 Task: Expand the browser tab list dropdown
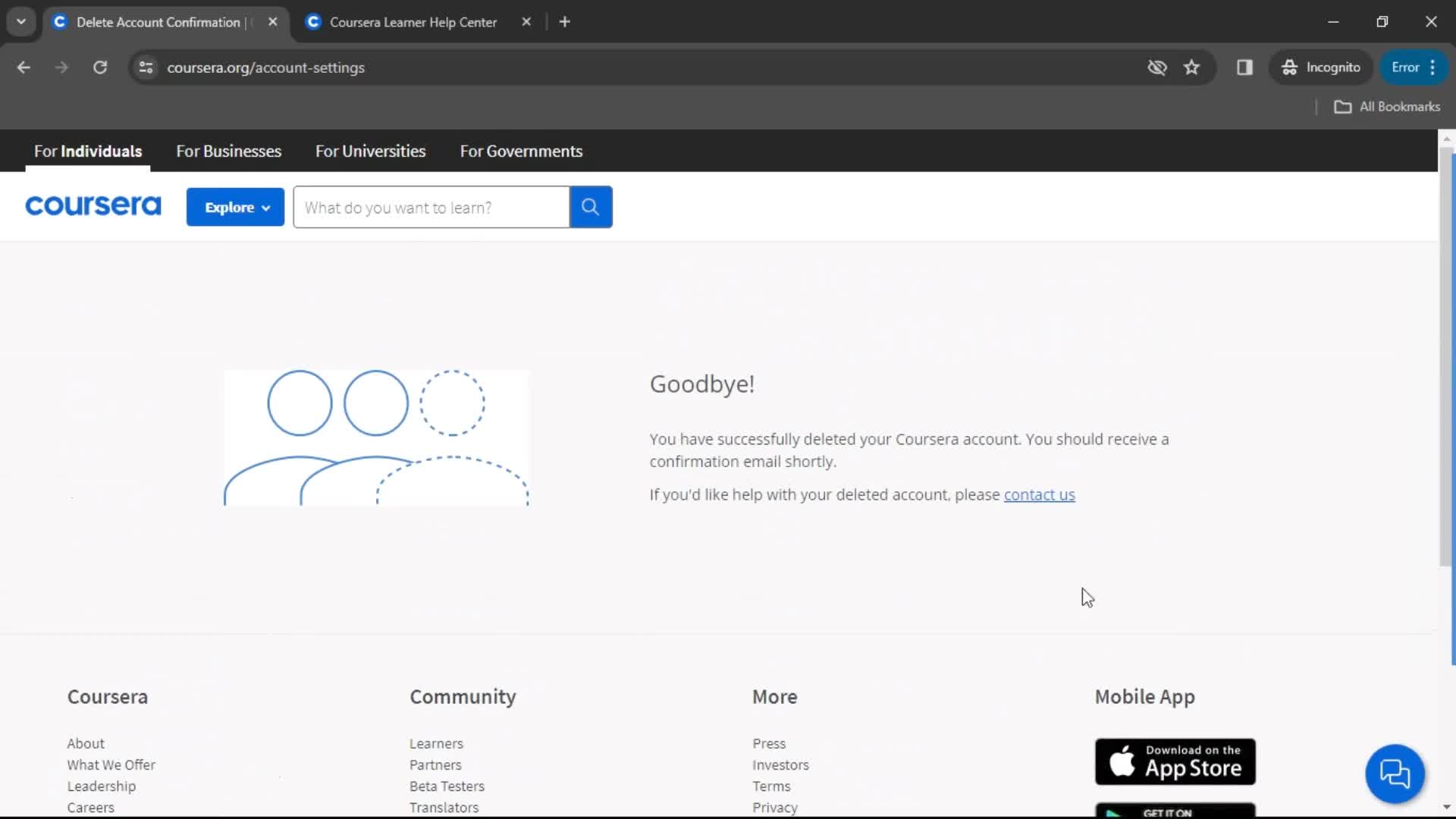tap(21, 21)
